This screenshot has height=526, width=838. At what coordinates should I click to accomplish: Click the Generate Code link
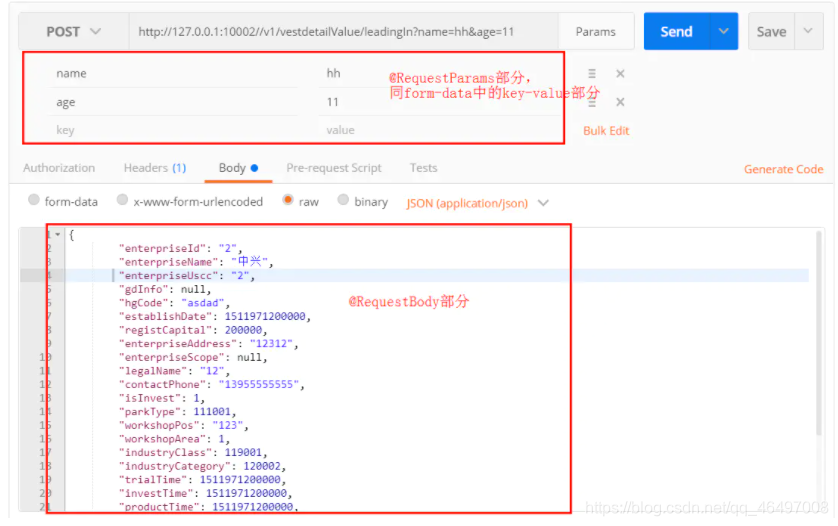[x=783, y=169]
